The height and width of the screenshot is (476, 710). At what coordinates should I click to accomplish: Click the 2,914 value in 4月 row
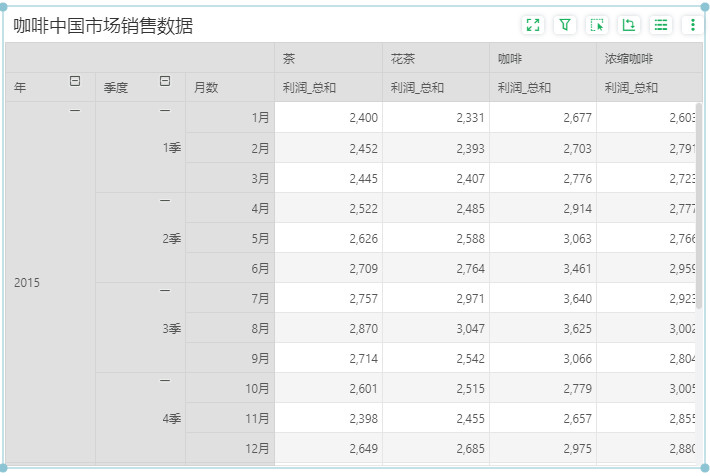577,208
